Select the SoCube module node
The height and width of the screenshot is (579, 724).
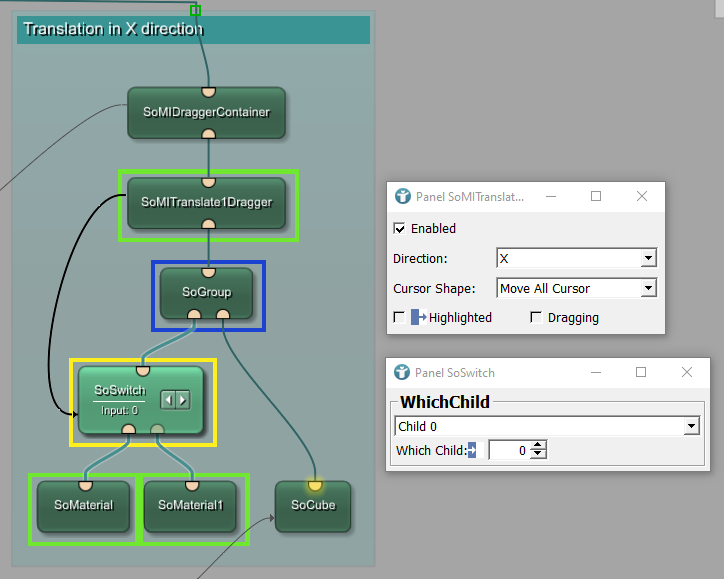[313, 505]
